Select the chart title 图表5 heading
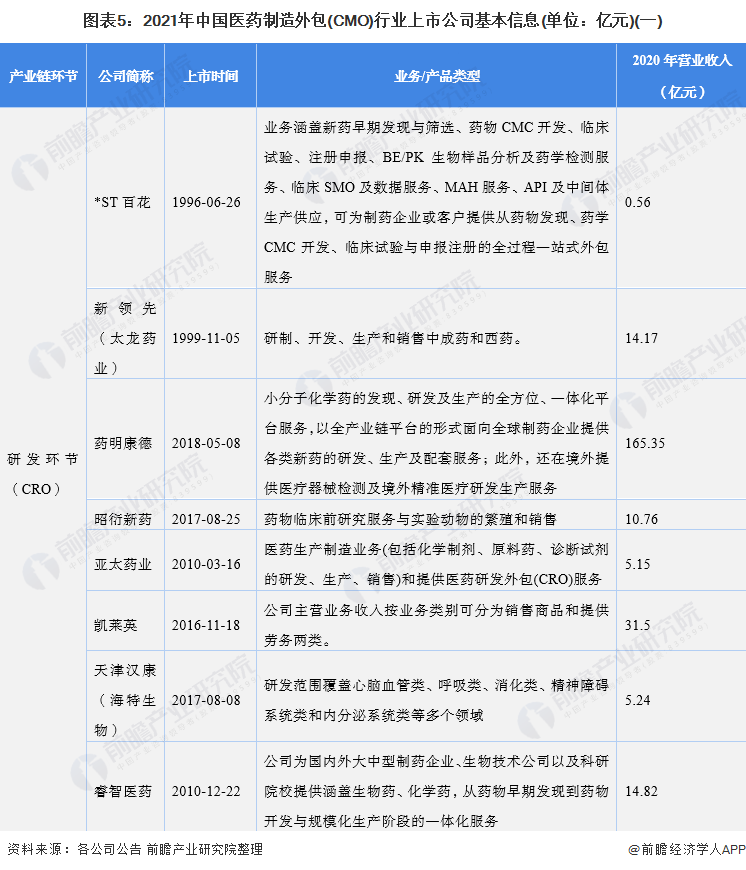 [x=372, y=21]
